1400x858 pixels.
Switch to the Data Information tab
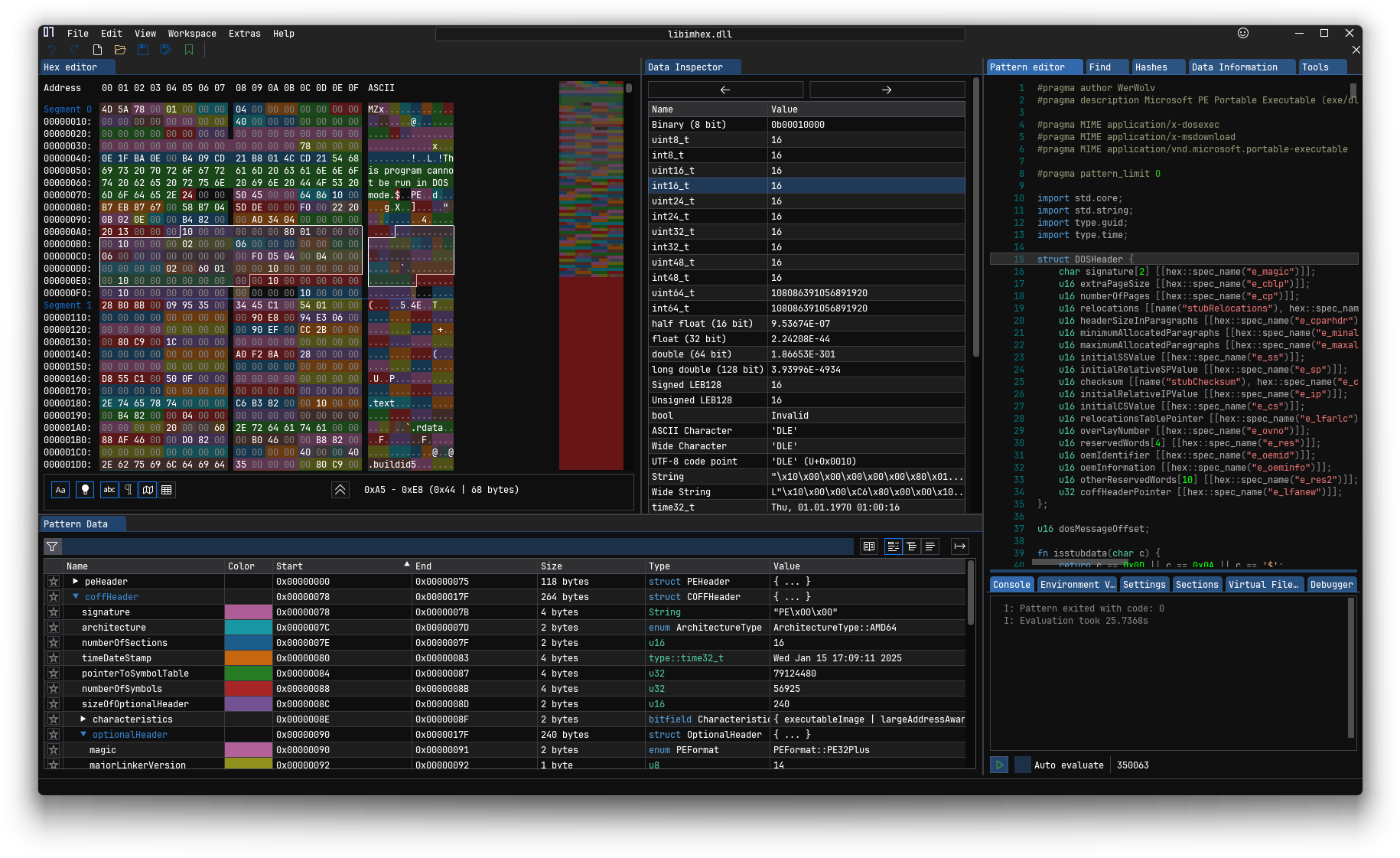[1234, 67]
